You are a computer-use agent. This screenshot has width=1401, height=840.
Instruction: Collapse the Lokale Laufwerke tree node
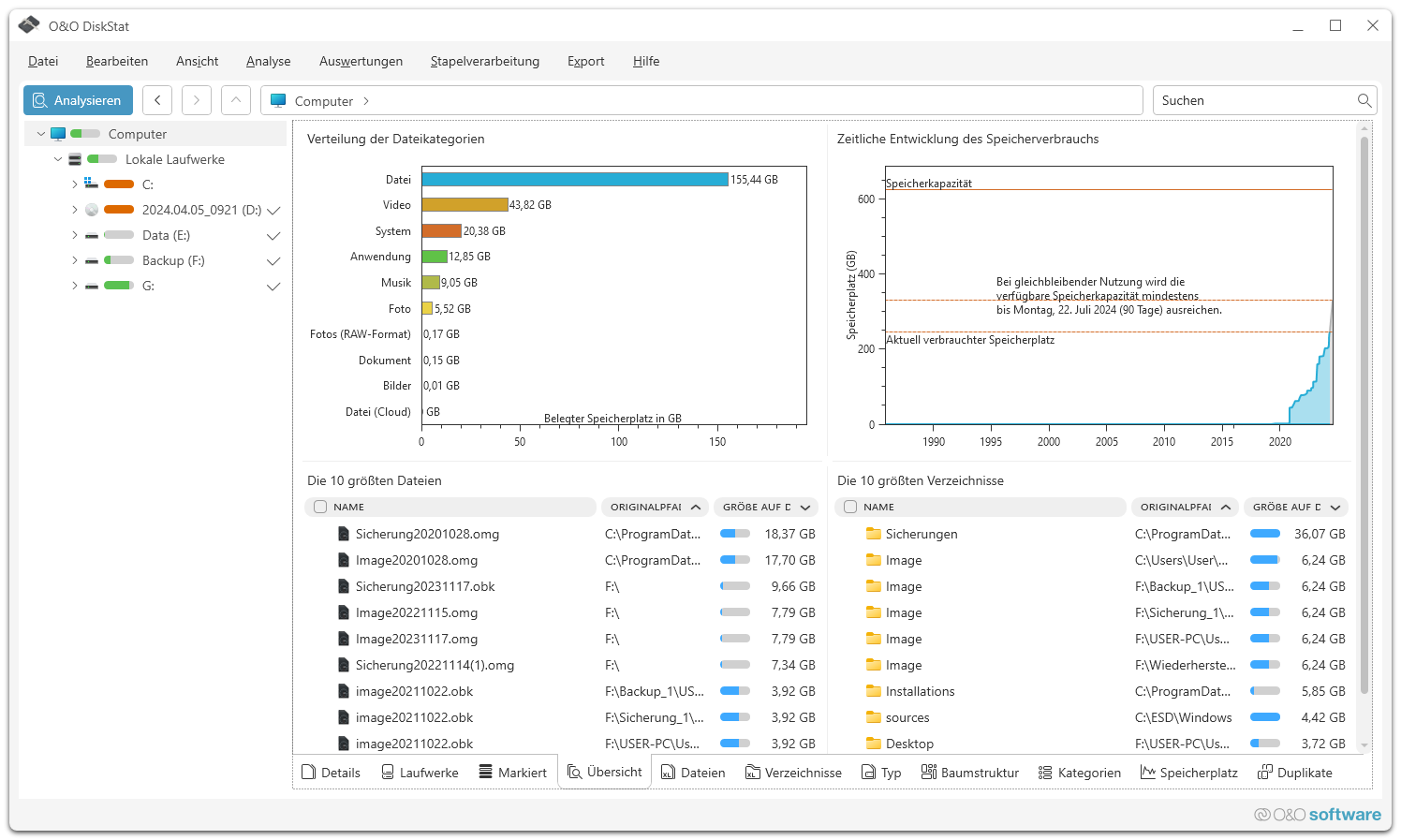click(x=58, y=159)
